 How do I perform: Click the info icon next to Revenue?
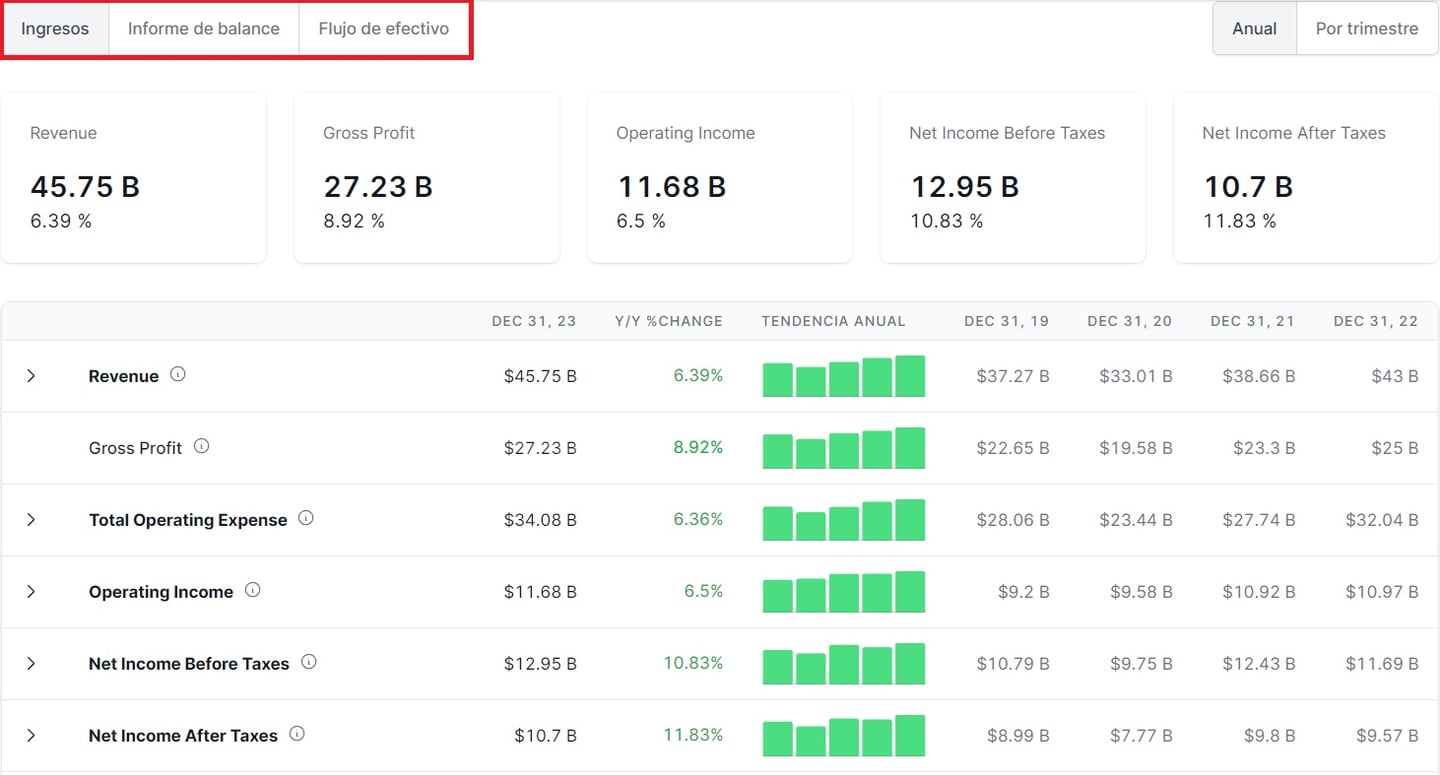(178, 375)
